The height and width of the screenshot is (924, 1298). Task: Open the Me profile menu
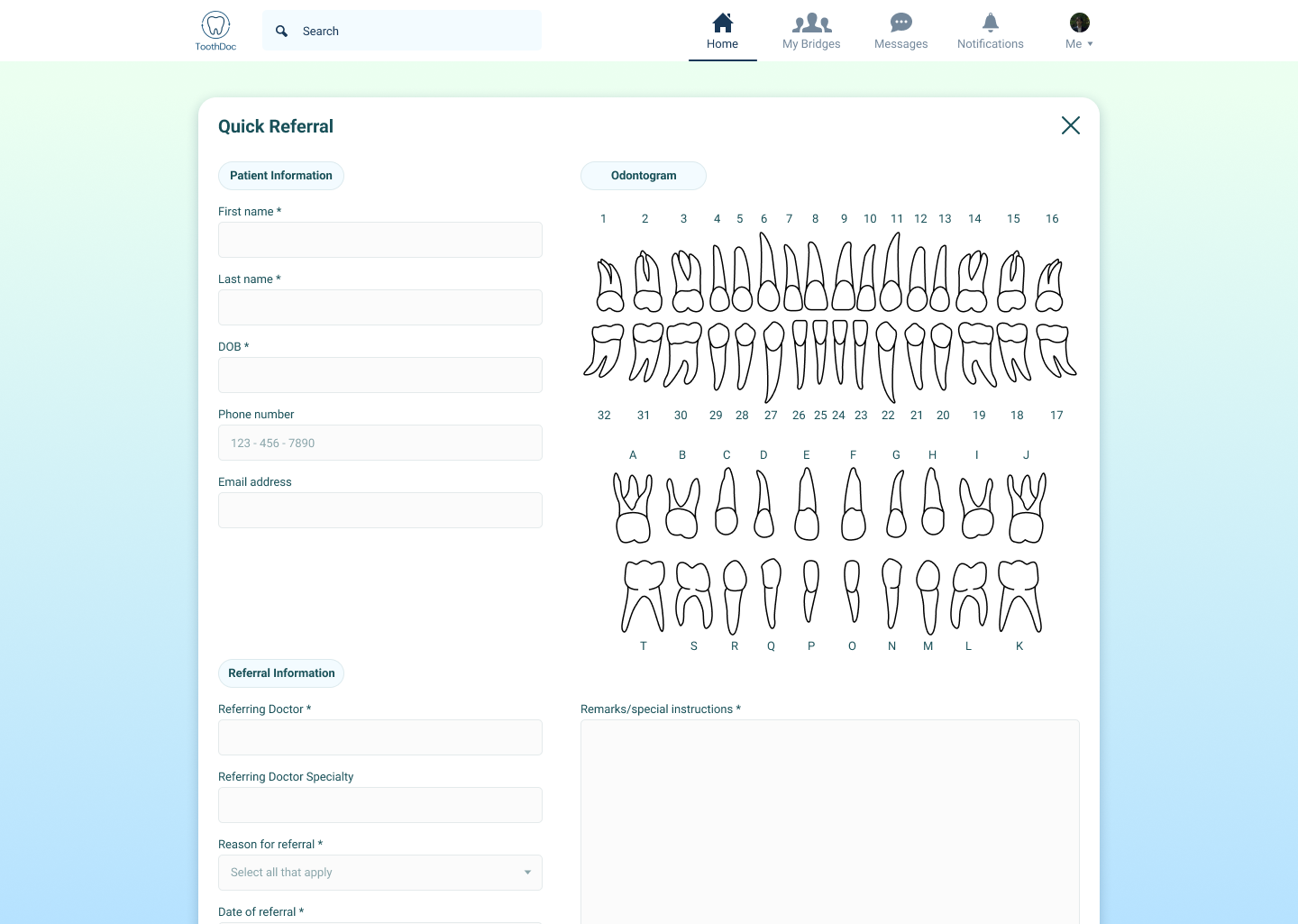pos(1079,32)
